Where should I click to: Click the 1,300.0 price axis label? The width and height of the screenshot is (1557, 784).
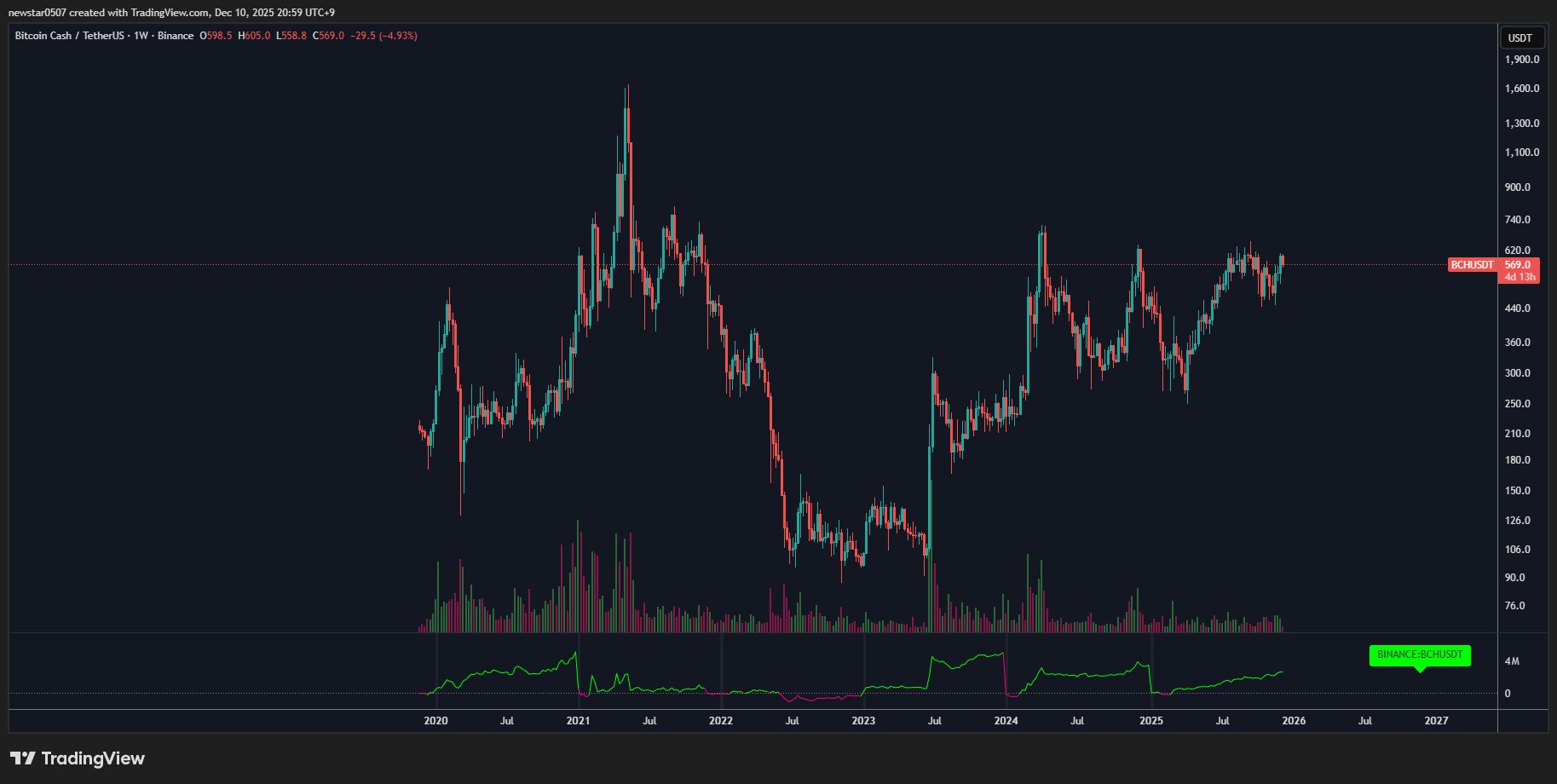[x=1522, y=124]
